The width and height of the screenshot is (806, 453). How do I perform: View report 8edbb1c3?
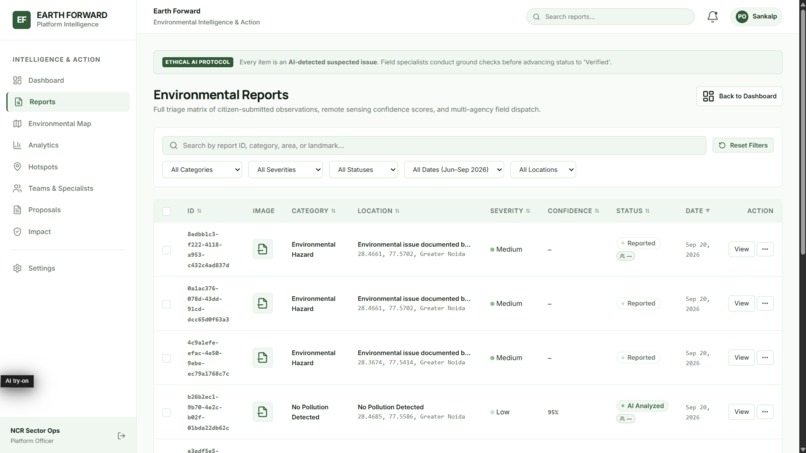point(741,249)
